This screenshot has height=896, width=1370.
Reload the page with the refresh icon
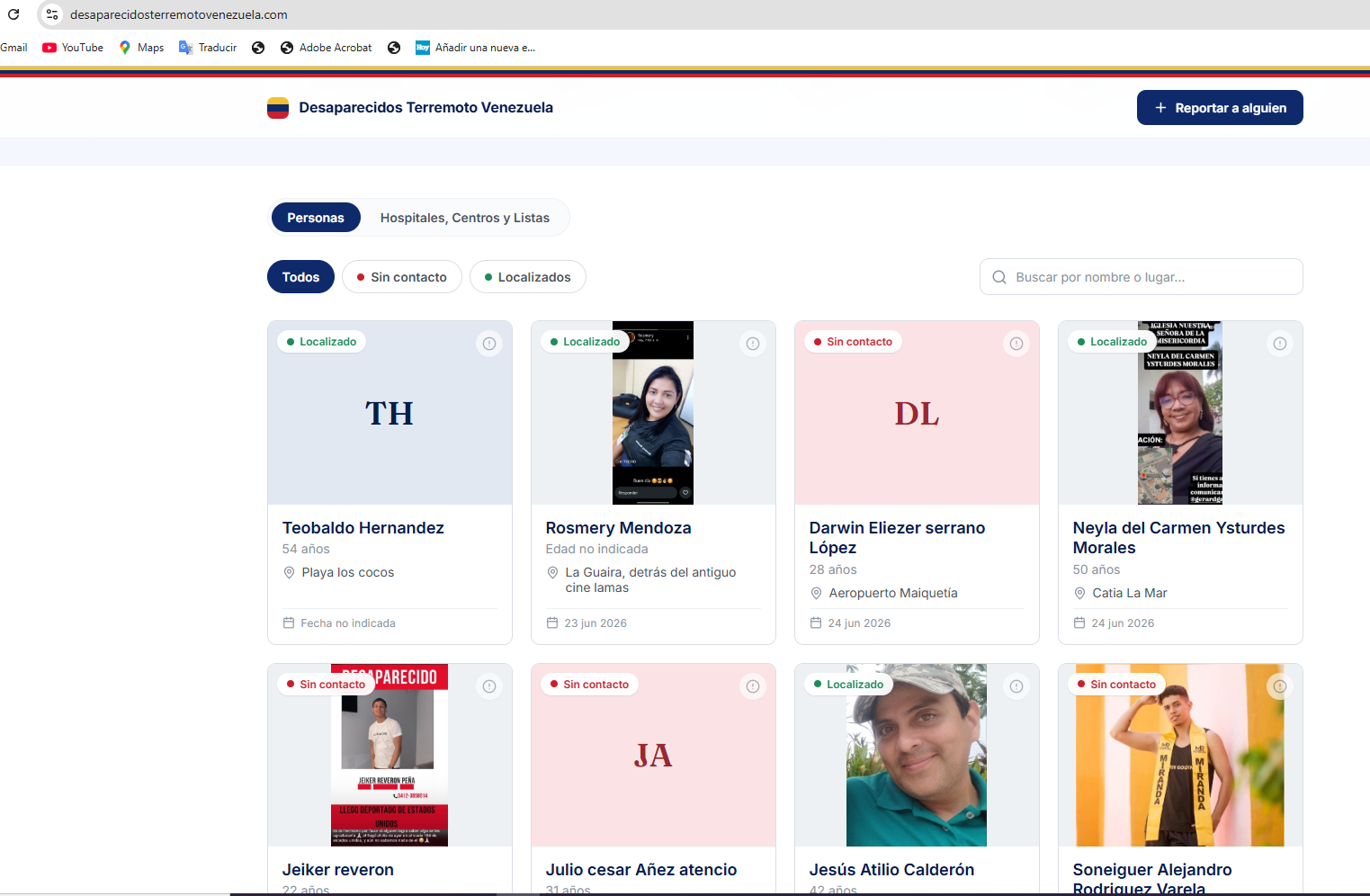point(13,14)
